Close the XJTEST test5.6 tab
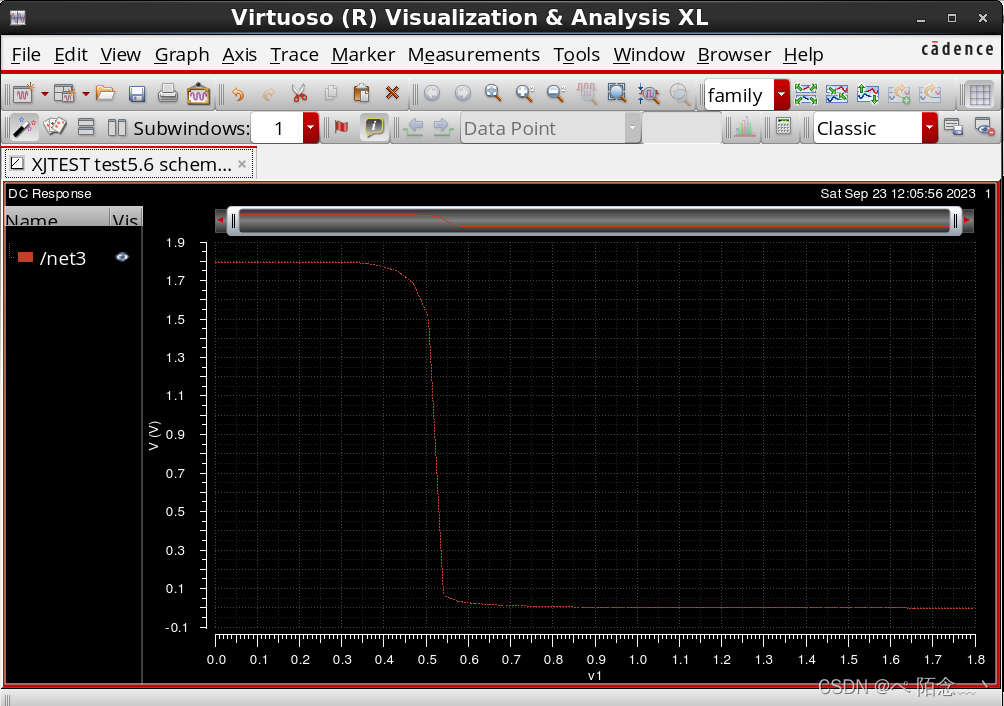1004x706 pixels. 242,164
